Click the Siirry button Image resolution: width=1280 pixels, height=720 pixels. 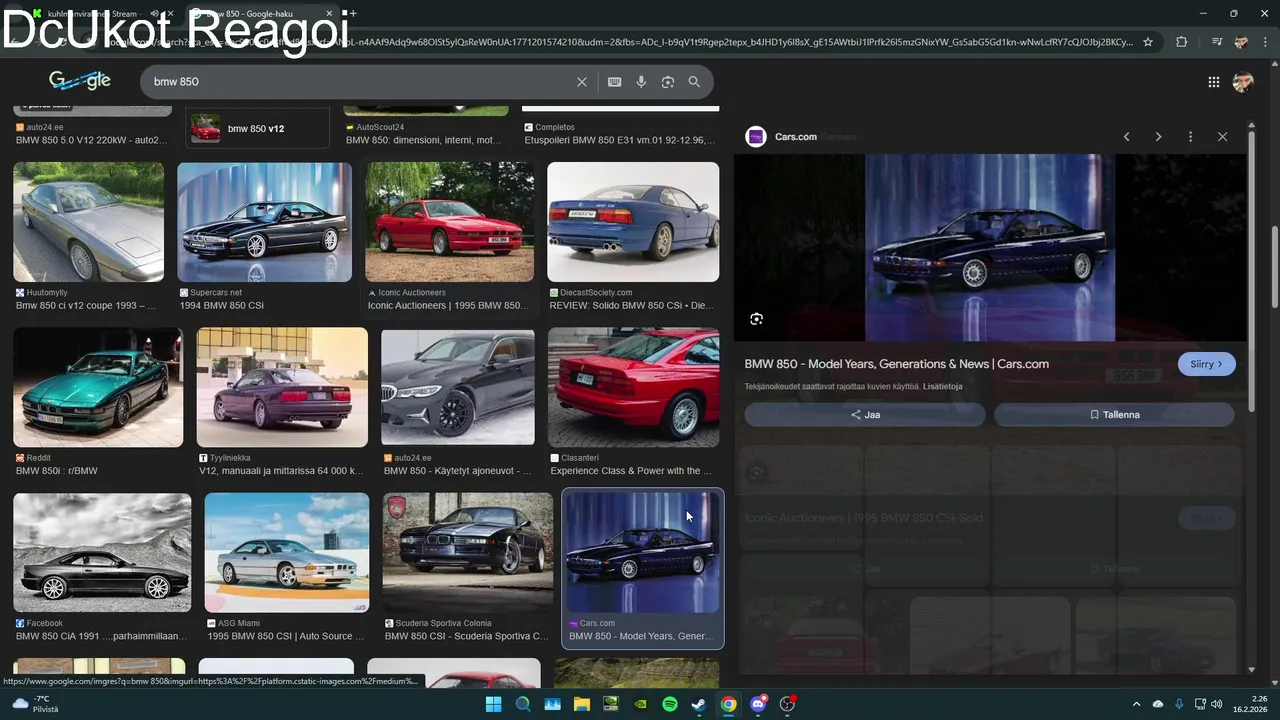[1206, 364]
